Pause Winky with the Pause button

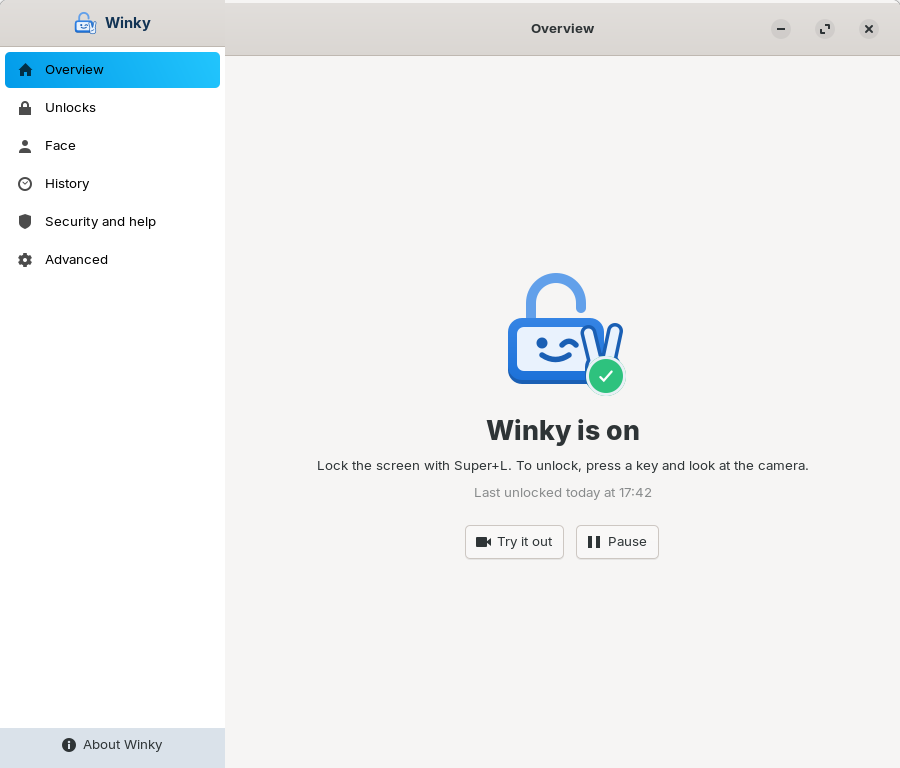617,542
